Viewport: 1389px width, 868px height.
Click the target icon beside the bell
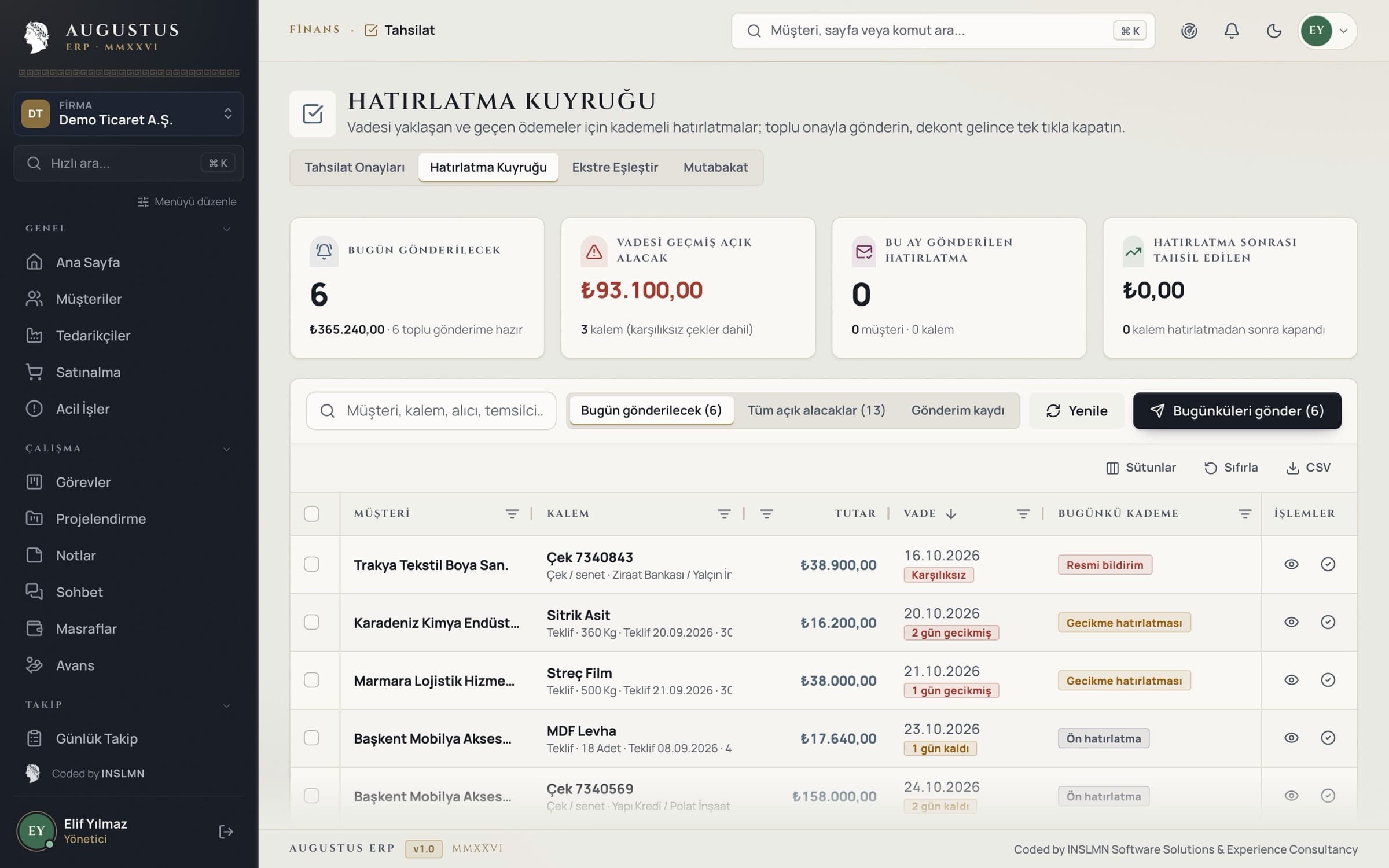tap(1189, 31)
